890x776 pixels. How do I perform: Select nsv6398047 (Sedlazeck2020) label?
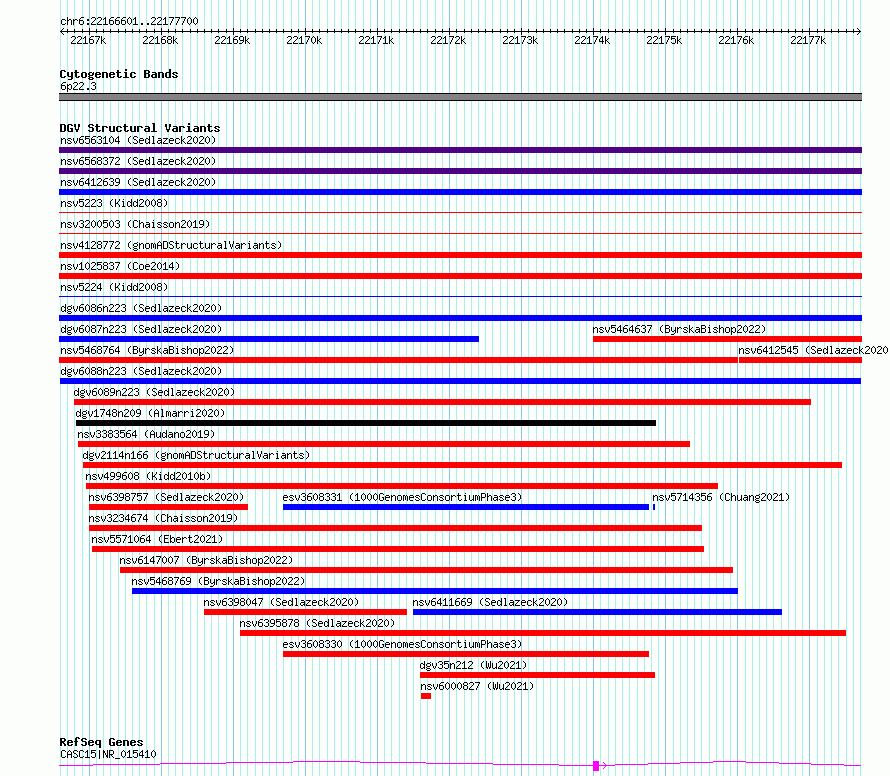(x=281, y=602)
